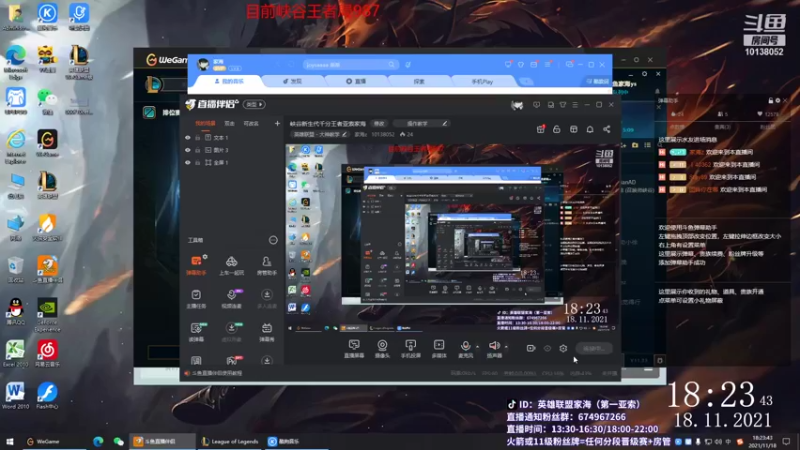Screen dimensions: 800x450
Task: Switch to the second scene tab 竖屏
Action: point(230,123)
